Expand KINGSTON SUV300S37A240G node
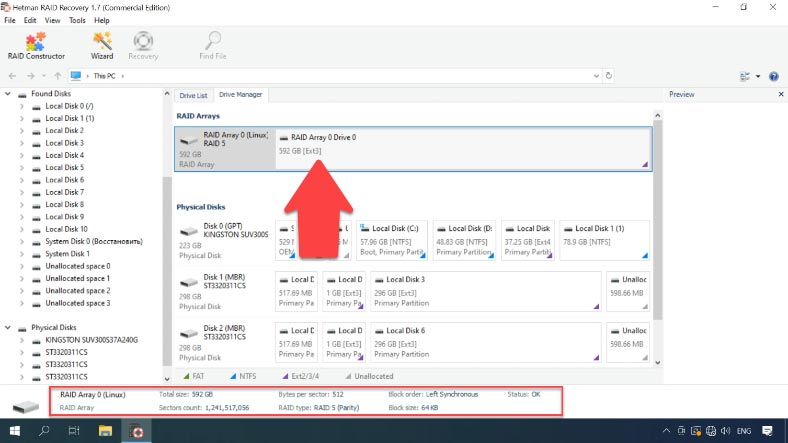788x443 pixels. (x=22, y=340)
